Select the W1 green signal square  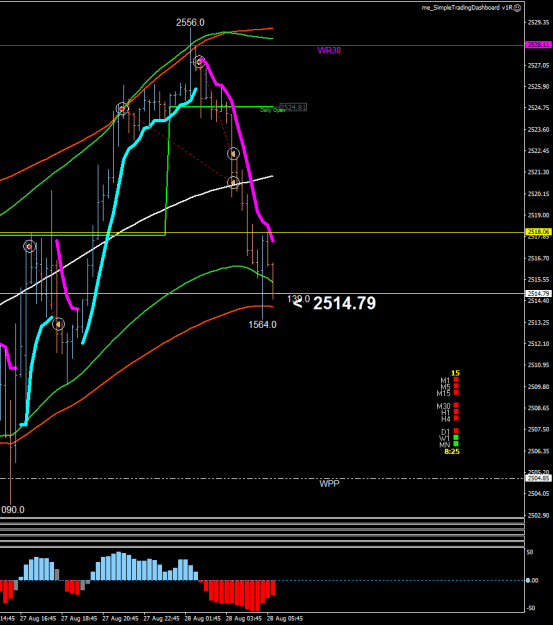coord(456,437)
